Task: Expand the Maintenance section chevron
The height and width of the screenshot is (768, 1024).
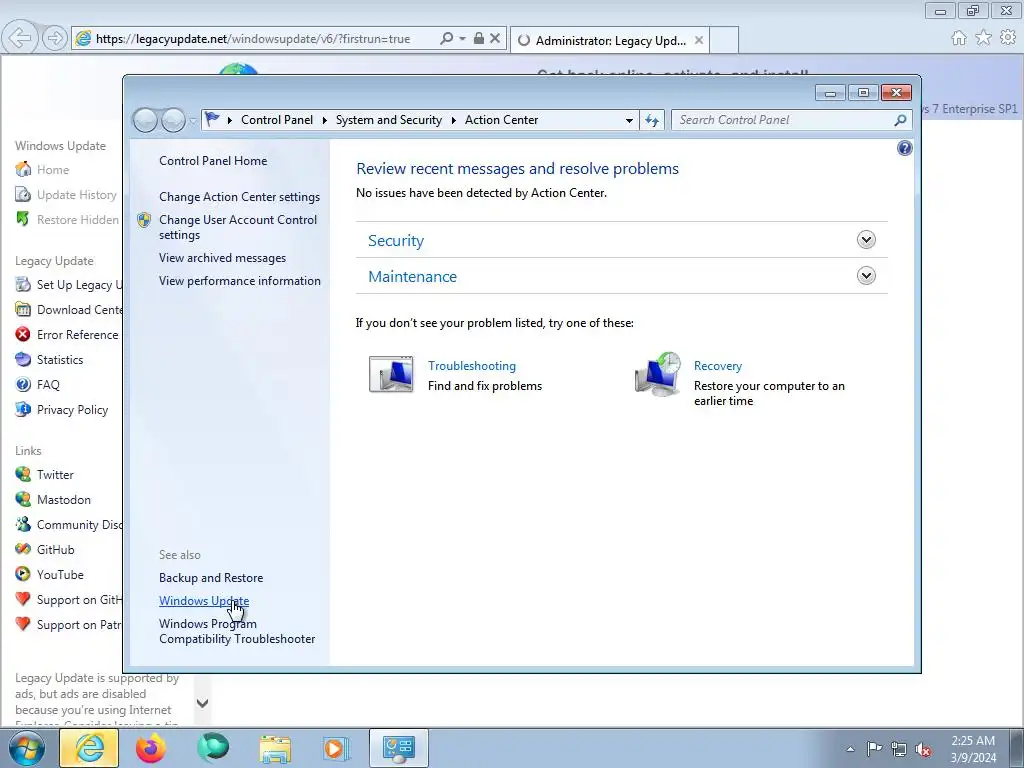Action: click(866, 276)
